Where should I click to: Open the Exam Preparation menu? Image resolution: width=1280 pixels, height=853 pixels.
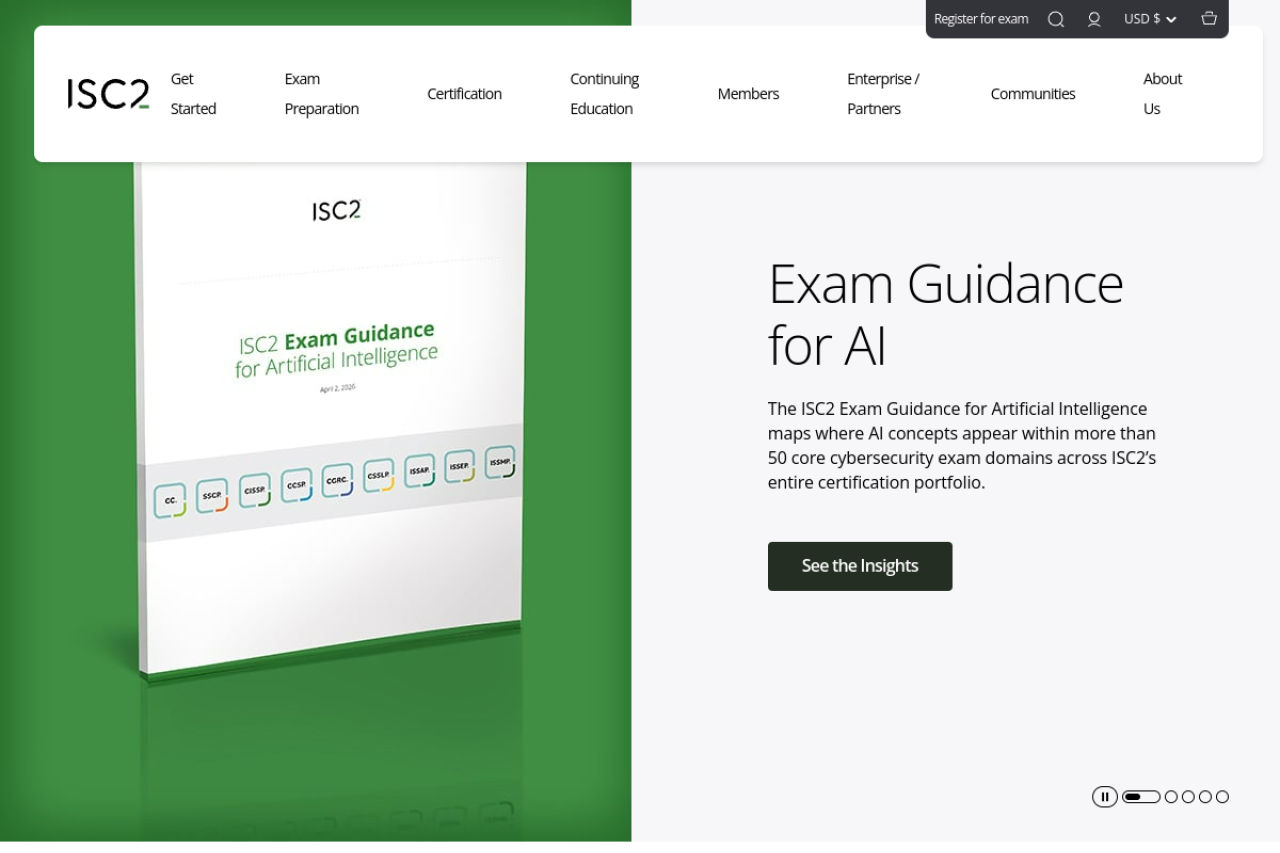321,94
